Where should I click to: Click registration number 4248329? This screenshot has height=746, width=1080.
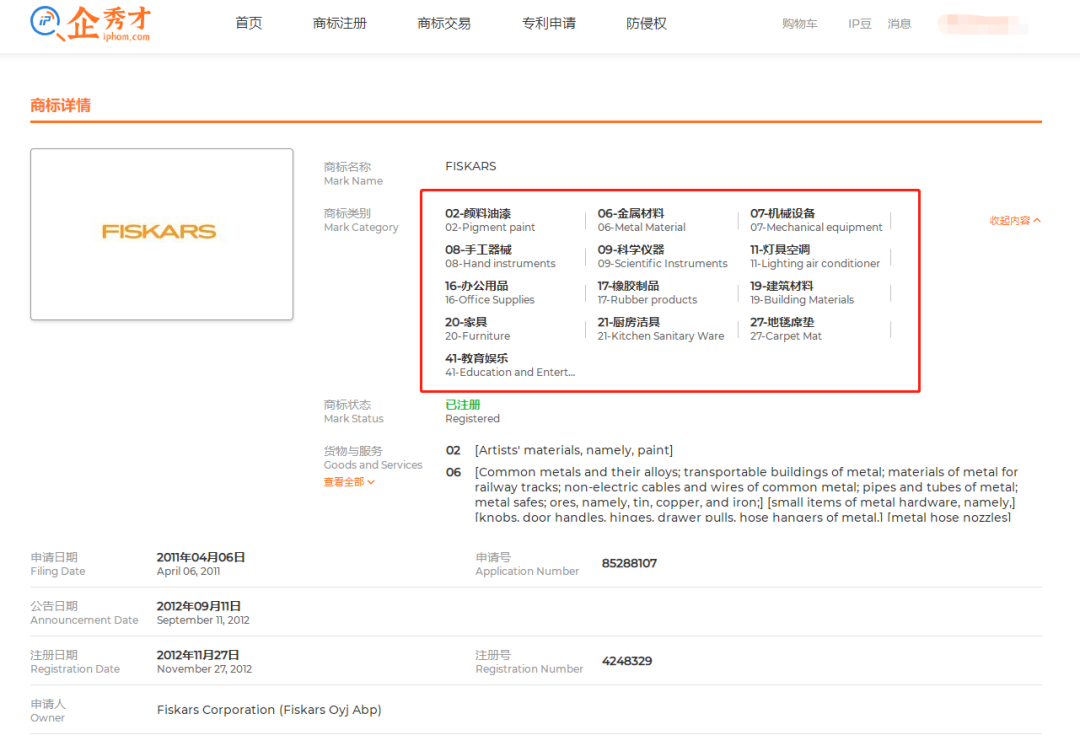point(627,661)
